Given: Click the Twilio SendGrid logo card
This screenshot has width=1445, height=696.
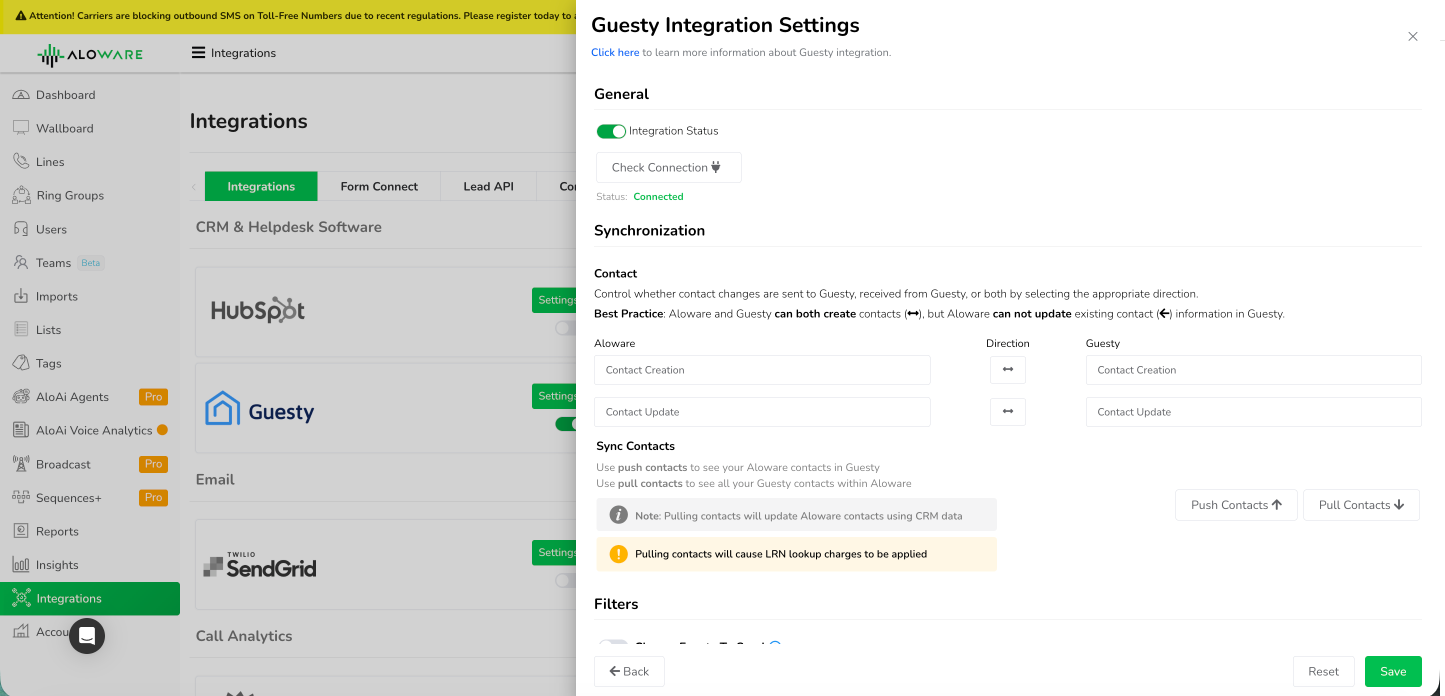Looking at the screenshot, I should pyautogui.click(x=260, y=566).
